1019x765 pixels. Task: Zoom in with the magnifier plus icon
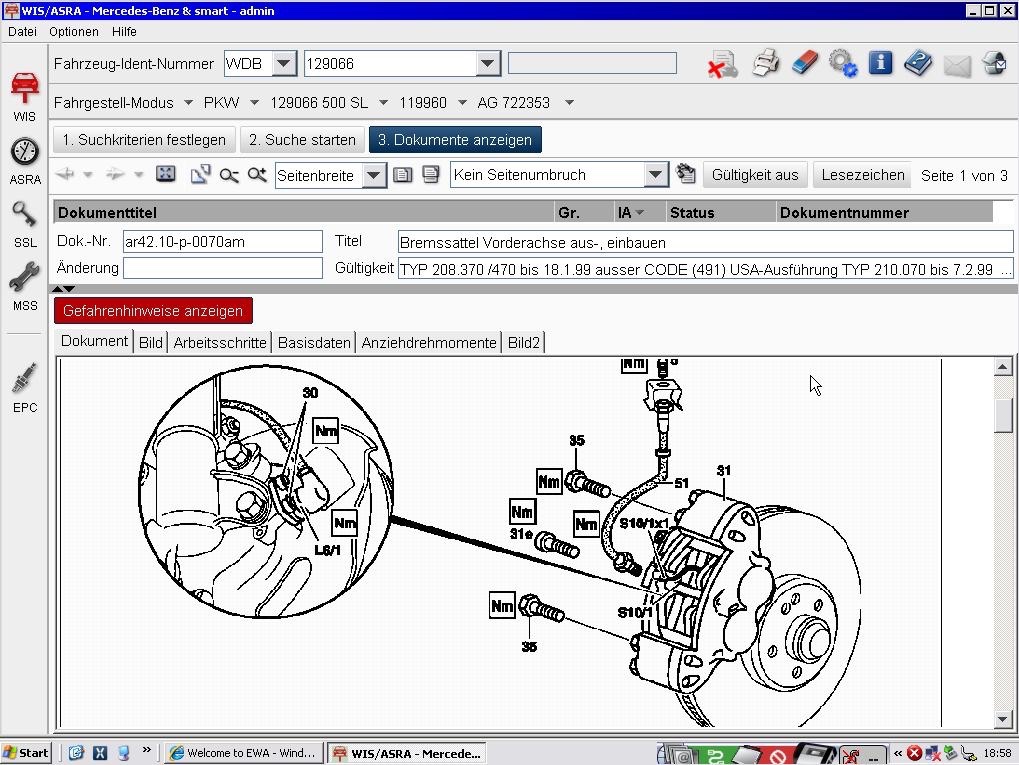[x=257, y=174]
